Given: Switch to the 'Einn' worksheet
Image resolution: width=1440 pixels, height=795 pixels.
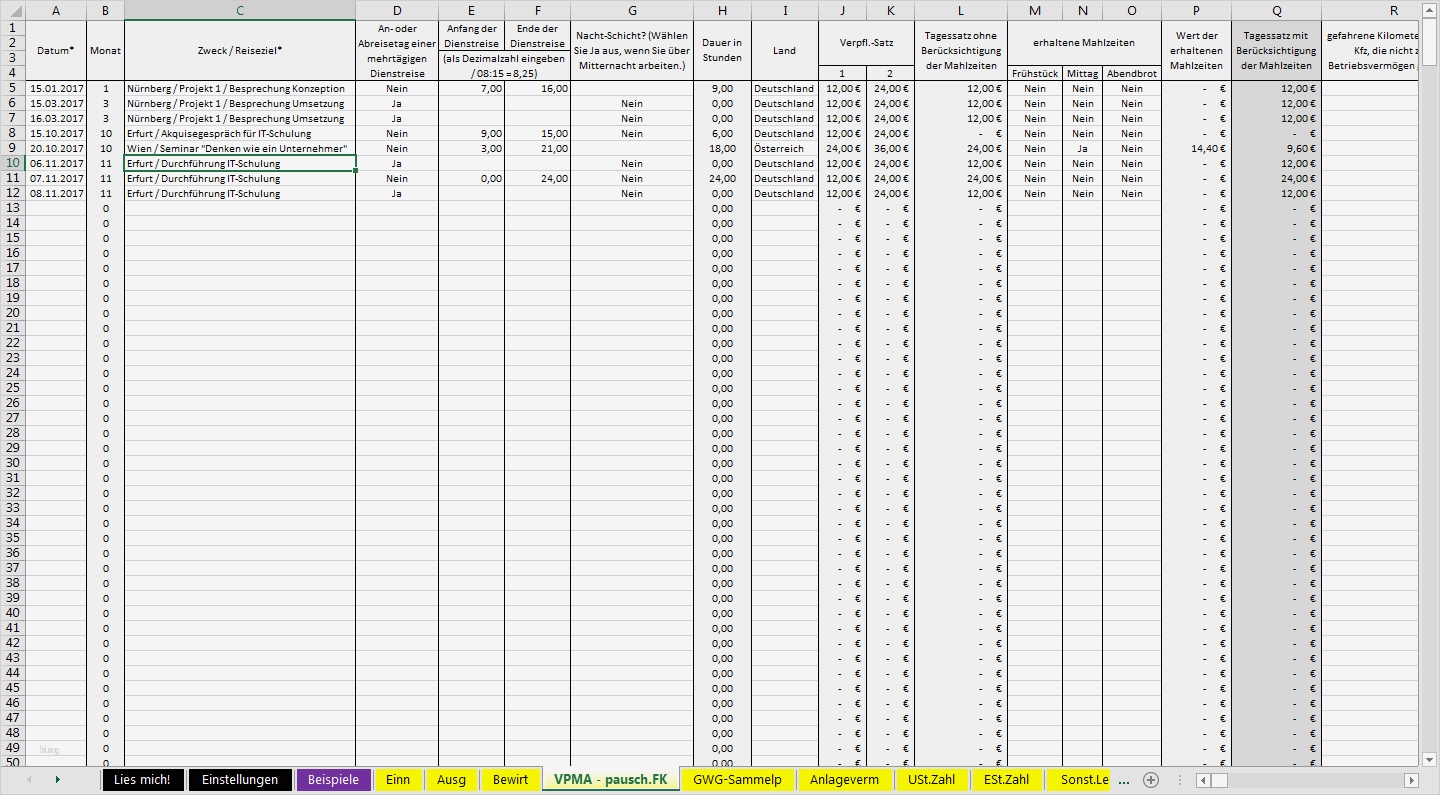Looking at the screenshot, I should pos(399,779).
